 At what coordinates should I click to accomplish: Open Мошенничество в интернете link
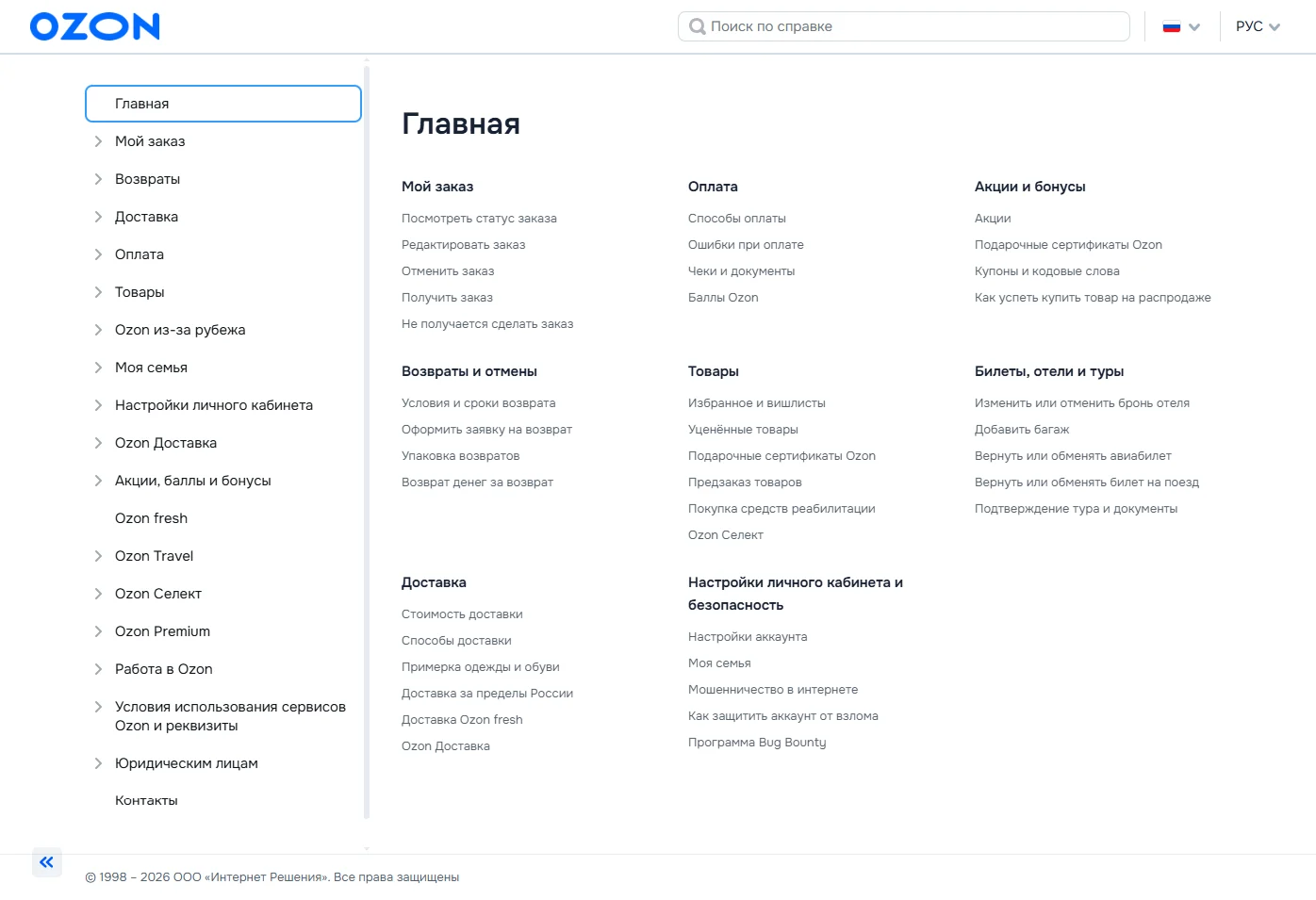click(773, 690)
